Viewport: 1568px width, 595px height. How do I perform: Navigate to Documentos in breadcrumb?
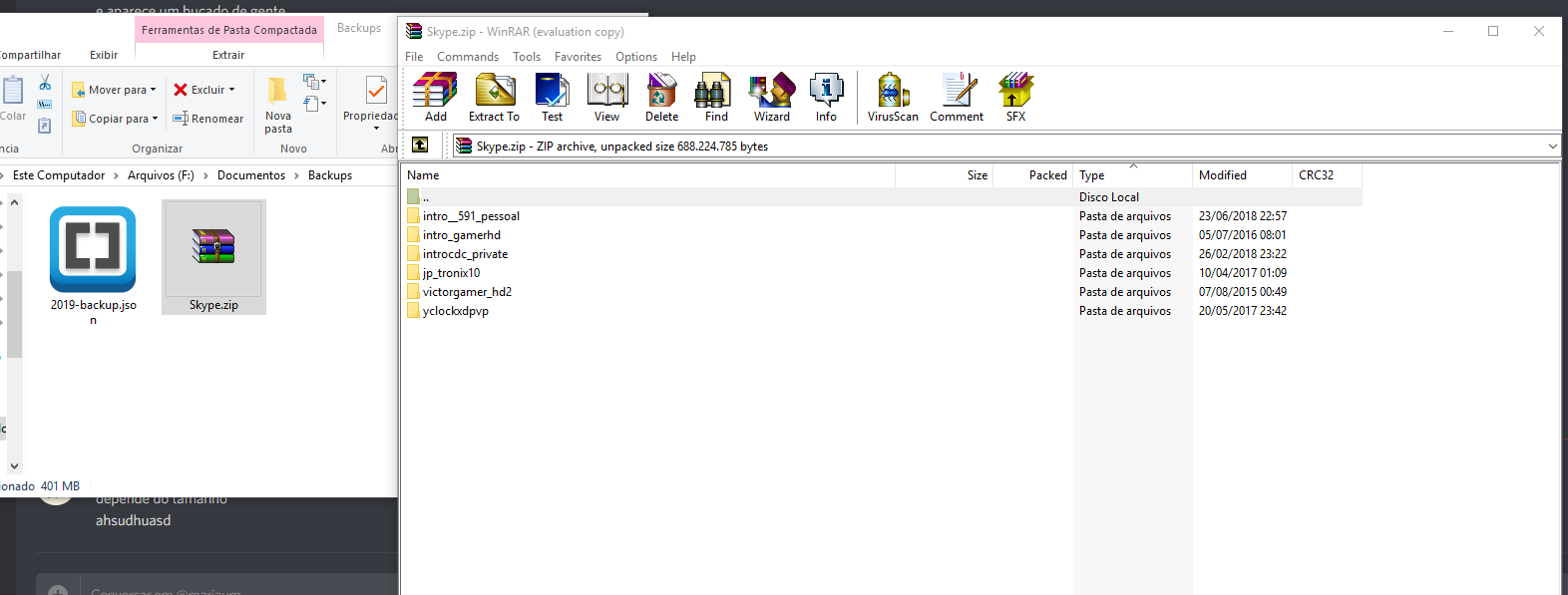[x=251, y=175]
